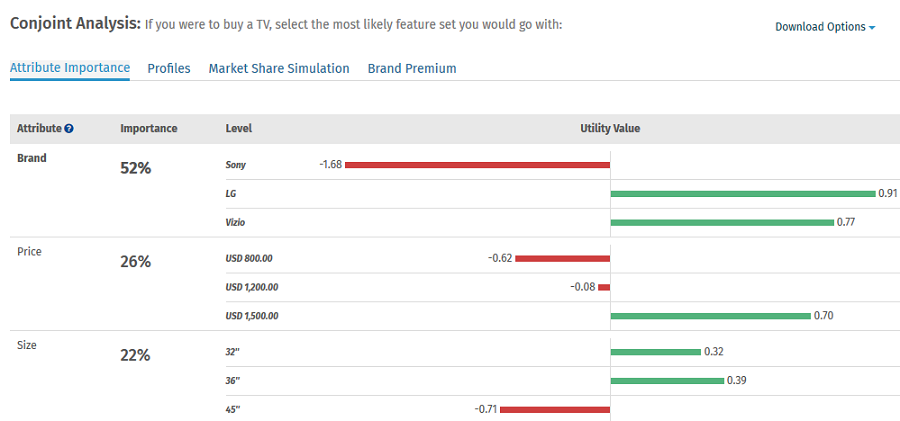900x421 pixels.
Task: Click the green LG utility bar
Action: tap(742, 193)
